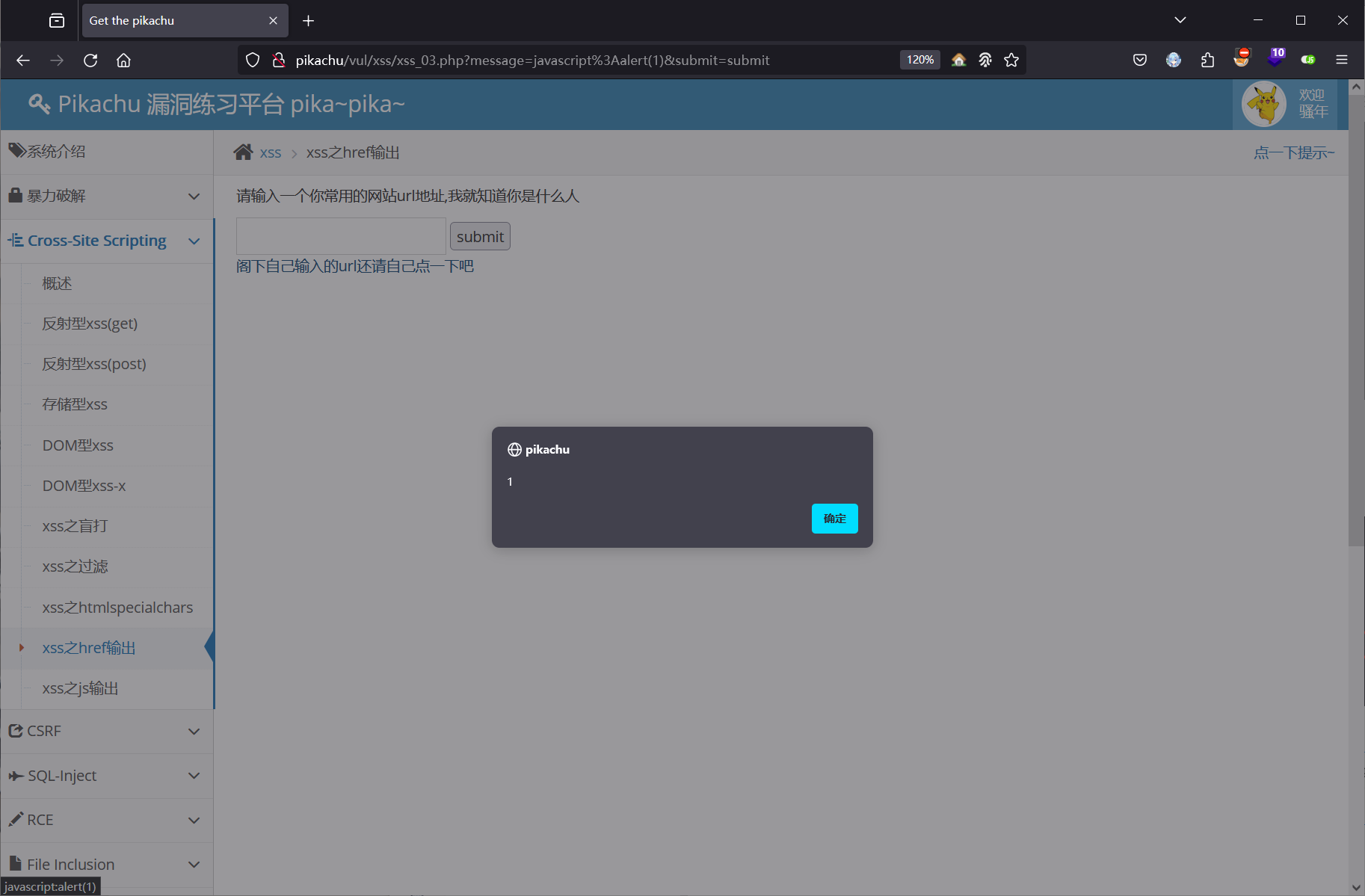Open a new browser tab
This screenshot has height=896, width=1365.
[308, 20]
